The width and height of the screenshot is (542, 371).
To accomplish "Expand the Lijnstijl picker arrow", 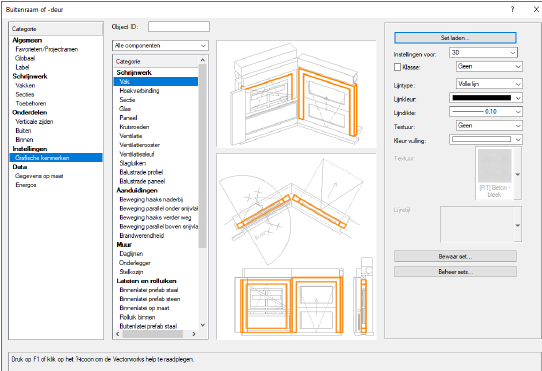I will tap(517, 225).
